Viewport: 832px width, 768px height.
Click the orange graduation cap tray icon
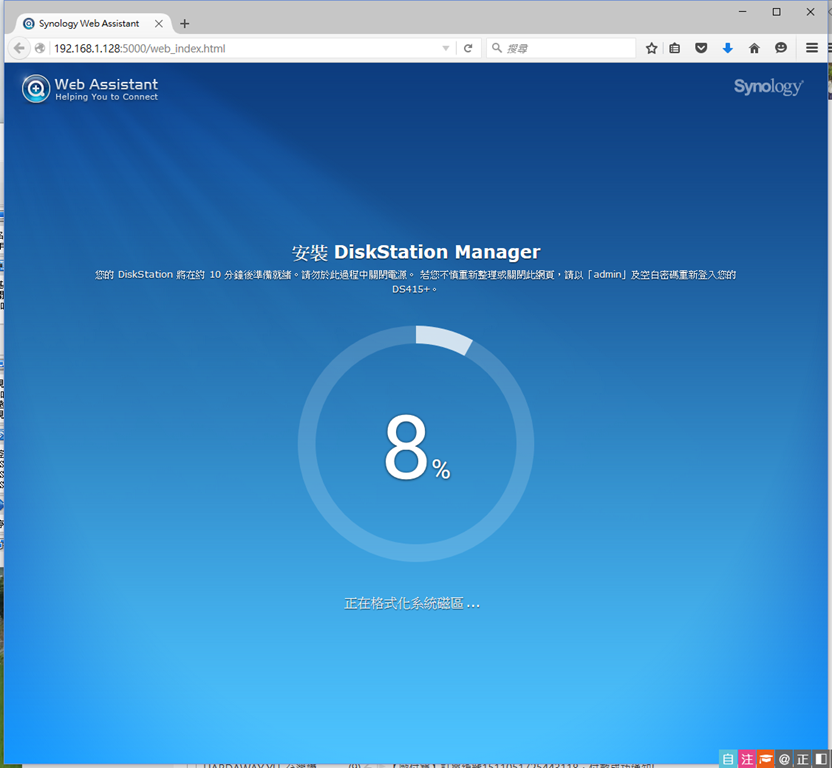click(x=766, y=759)
